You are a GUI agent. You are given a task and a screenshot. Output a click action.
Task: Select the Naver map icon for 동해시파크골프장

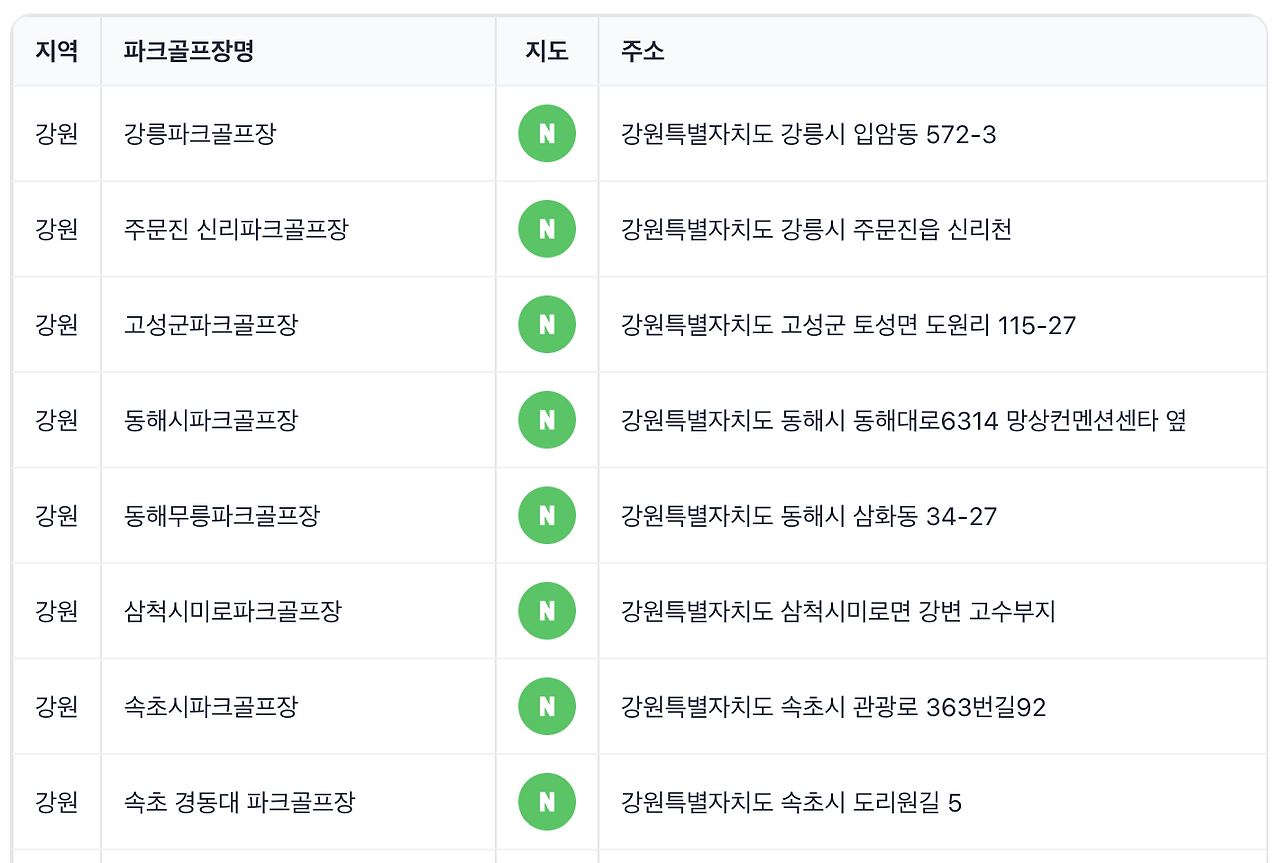pyautogui.click(x=546, y=420)
